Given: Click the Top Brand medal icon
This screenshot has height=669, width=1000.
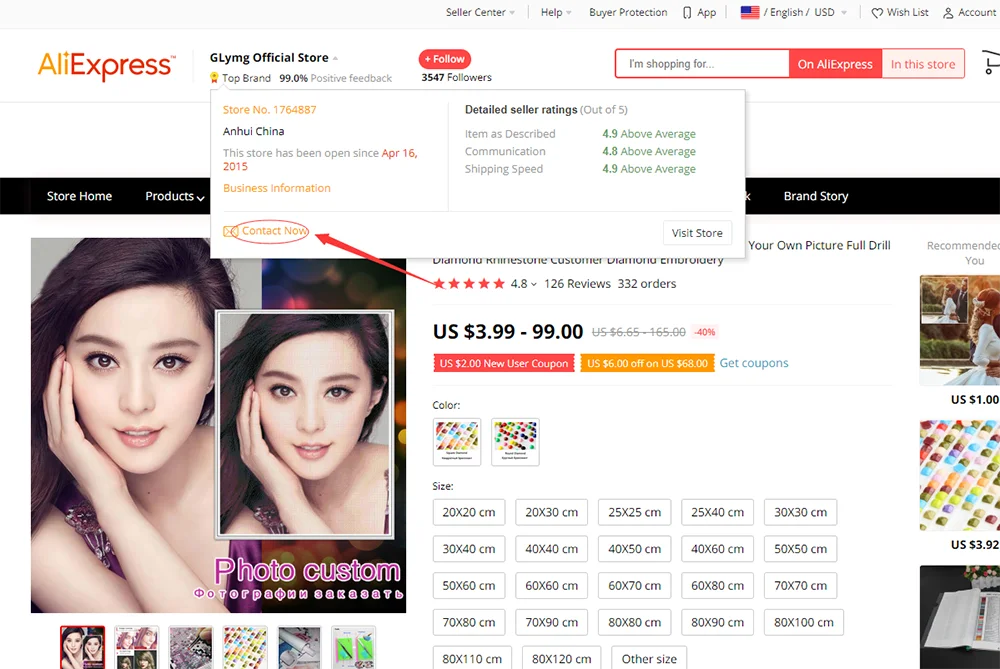Looking at the screenshot, I should (x=214, y=78).
